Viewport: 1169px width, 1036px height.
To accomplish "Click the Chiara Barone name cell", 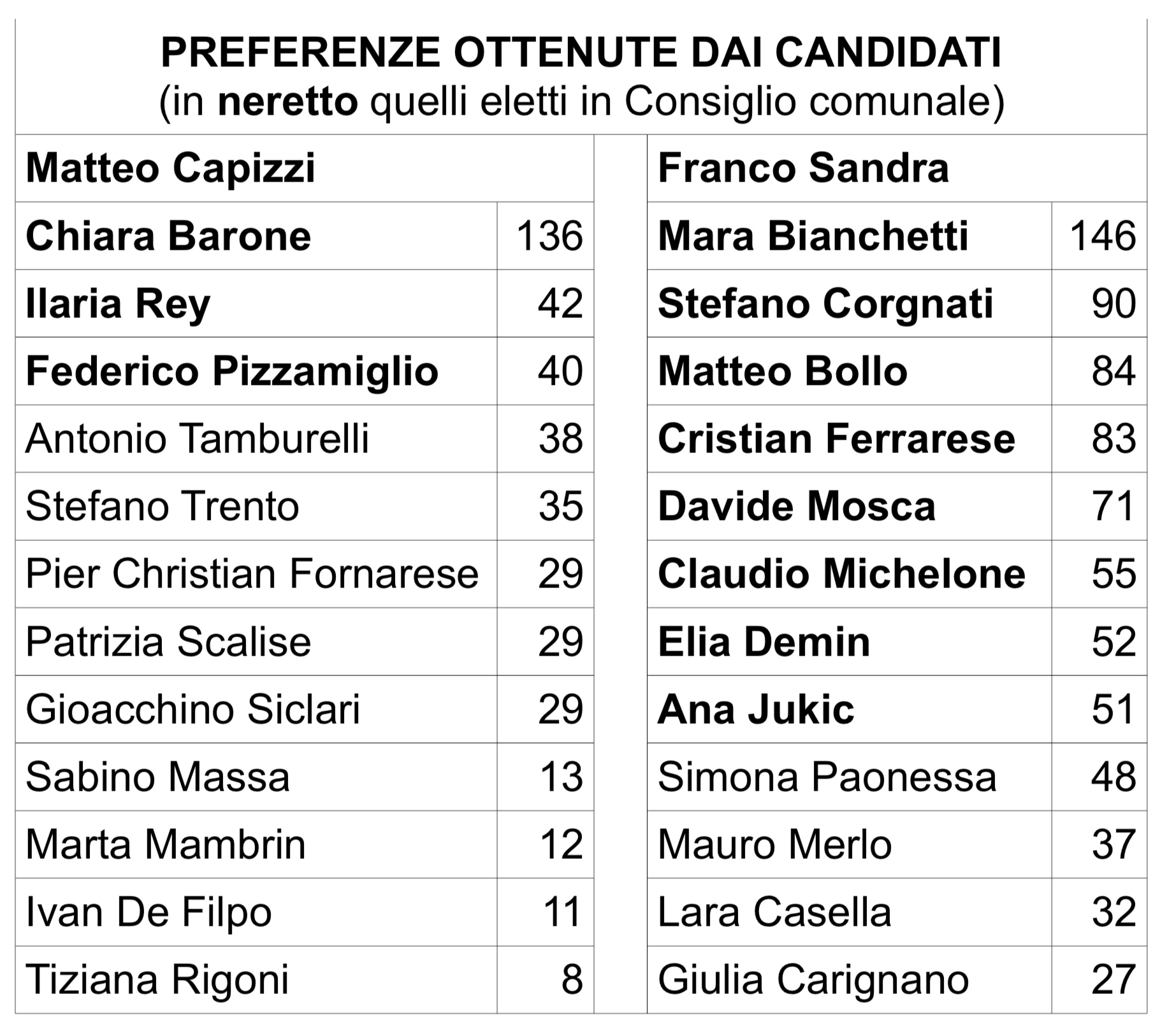I will click(x=168, y=236).
